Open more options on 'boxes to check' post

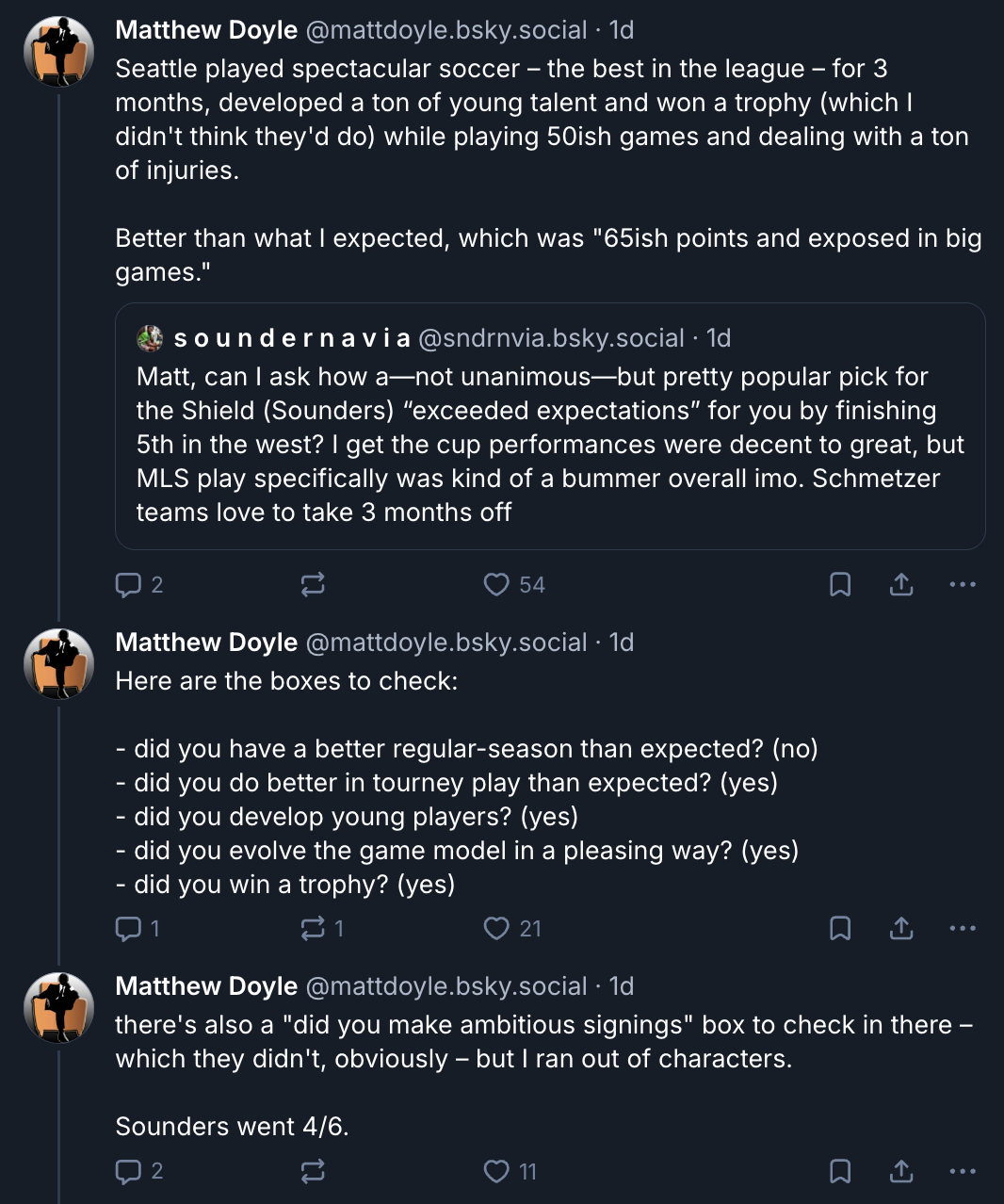963,929
